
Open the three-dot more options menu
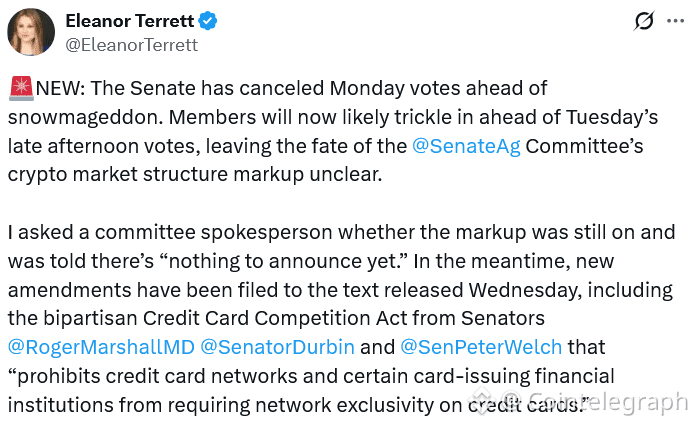pos(677,21)
